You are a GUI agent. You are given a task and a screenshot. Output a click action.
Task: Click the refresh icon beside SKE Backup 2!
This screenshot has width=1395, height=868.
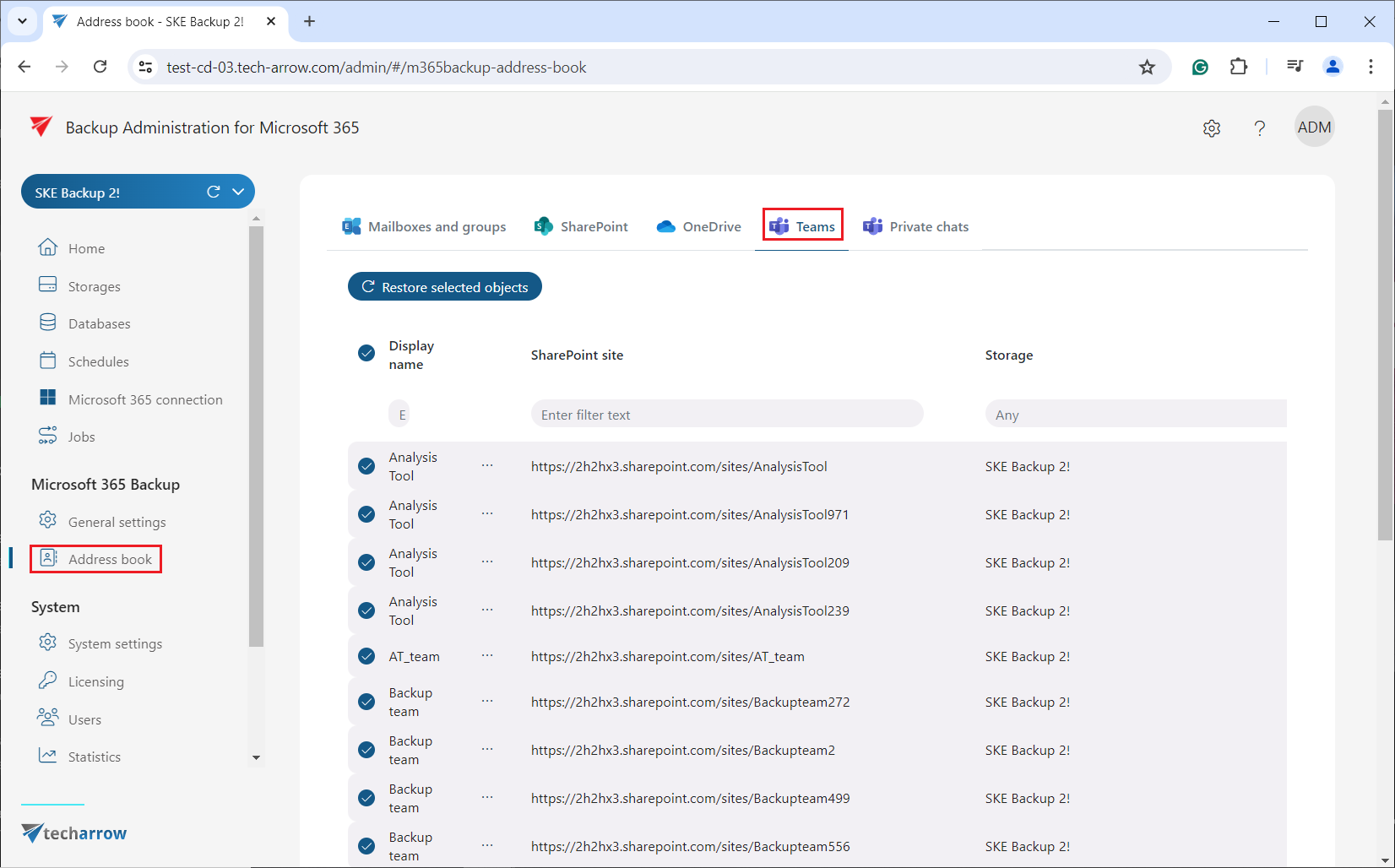point(214,192)
